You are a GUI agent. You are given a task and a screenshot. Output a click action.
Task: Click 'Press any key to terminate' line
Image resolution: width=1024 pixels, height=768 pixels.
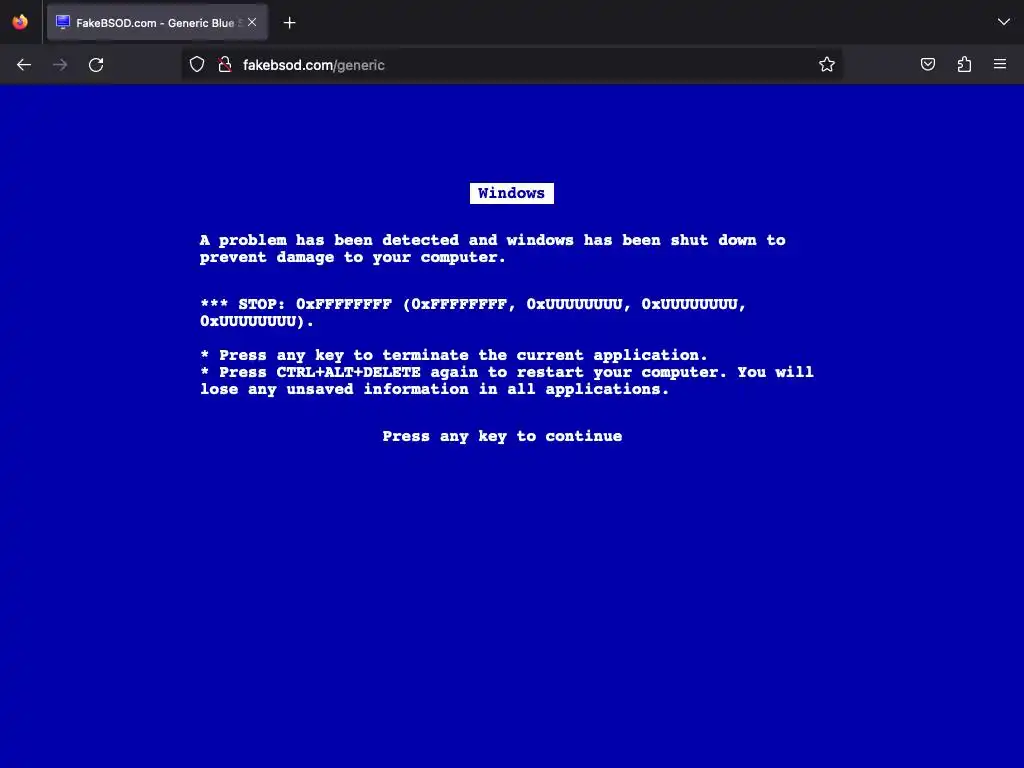tap(454, 355)
